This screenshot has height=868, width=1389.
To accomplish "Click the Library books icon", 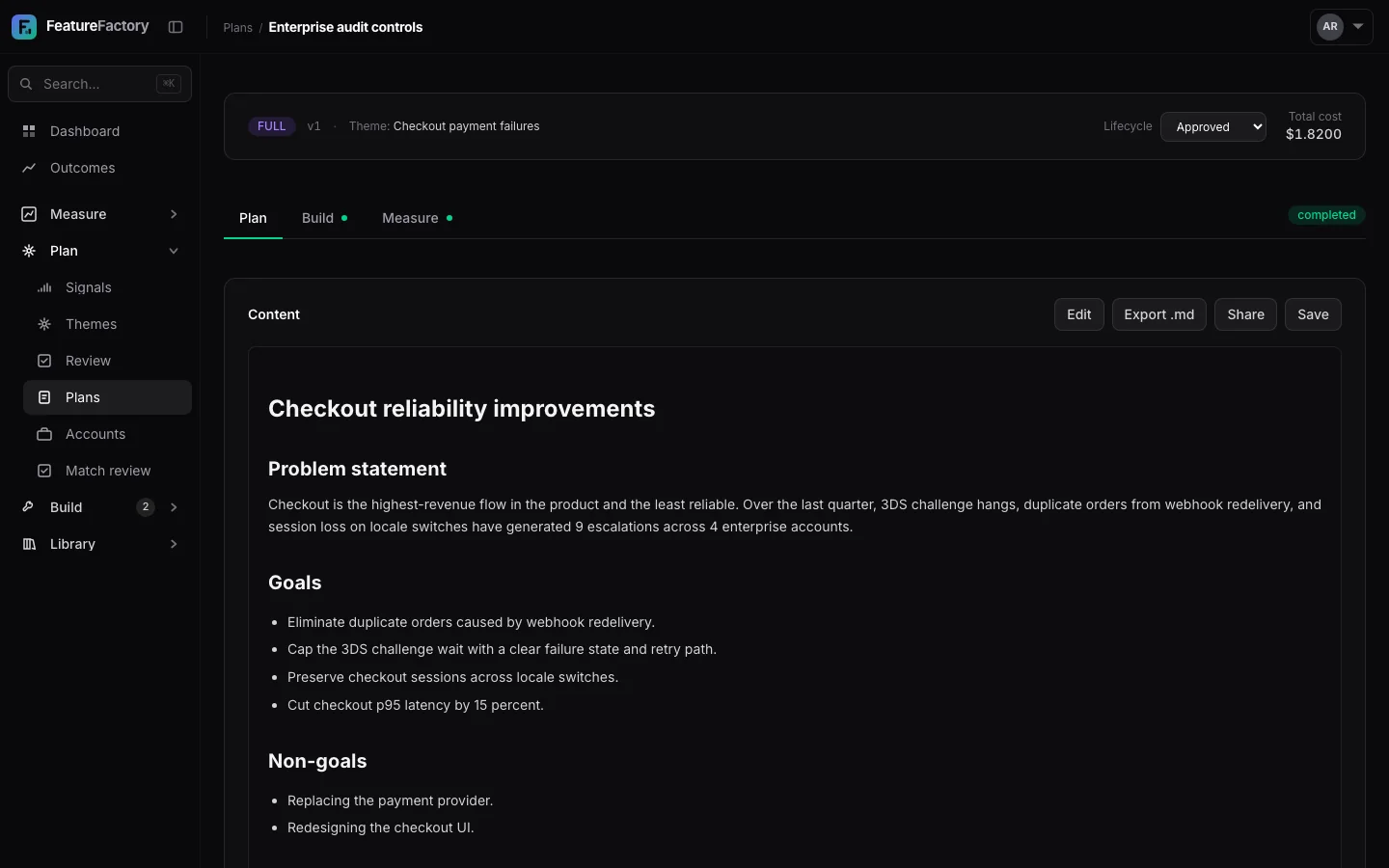I will [x=29, y=544].
